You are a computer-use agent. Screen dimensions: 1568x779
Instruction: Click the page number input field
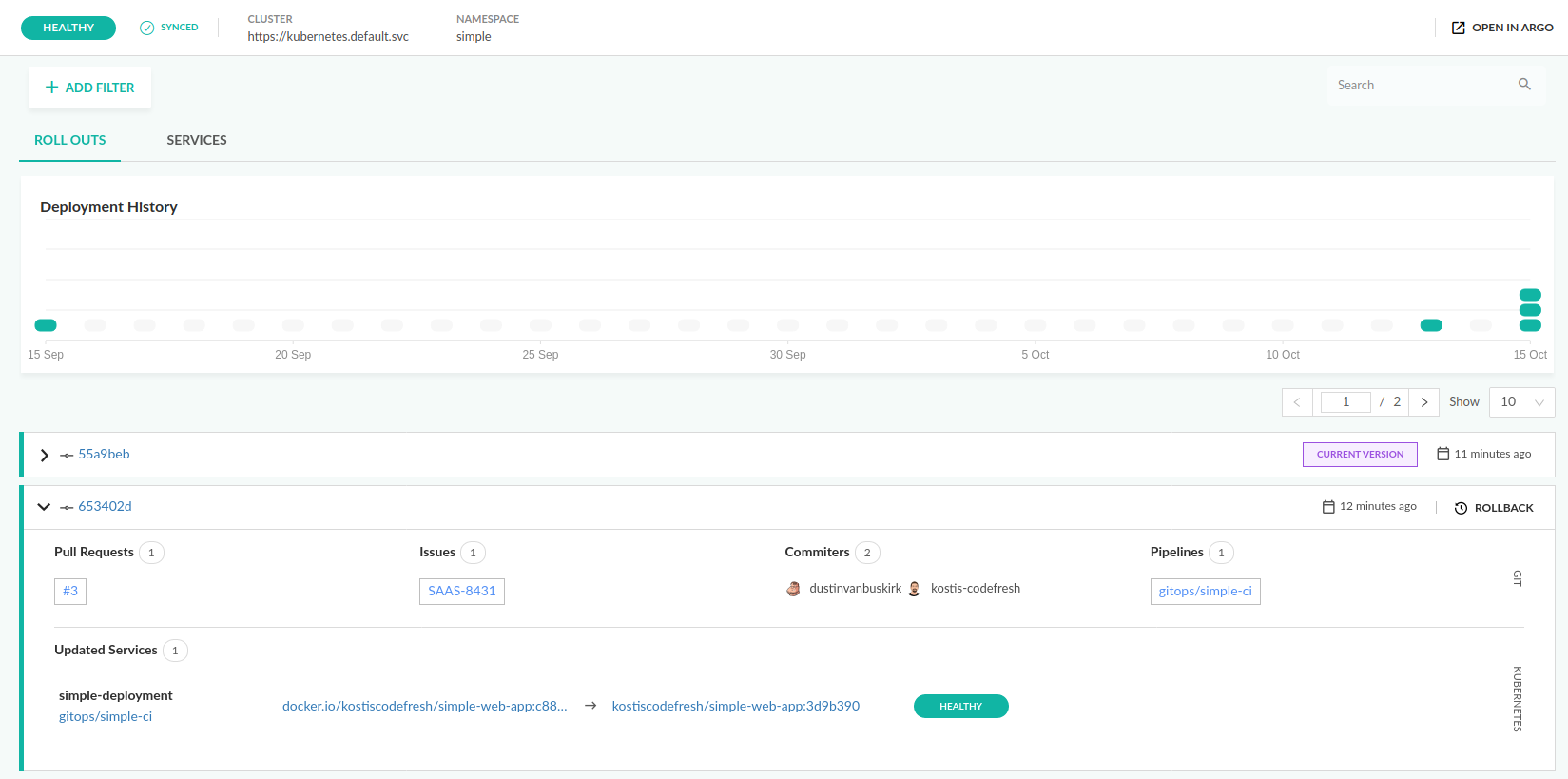point(1345,402)
